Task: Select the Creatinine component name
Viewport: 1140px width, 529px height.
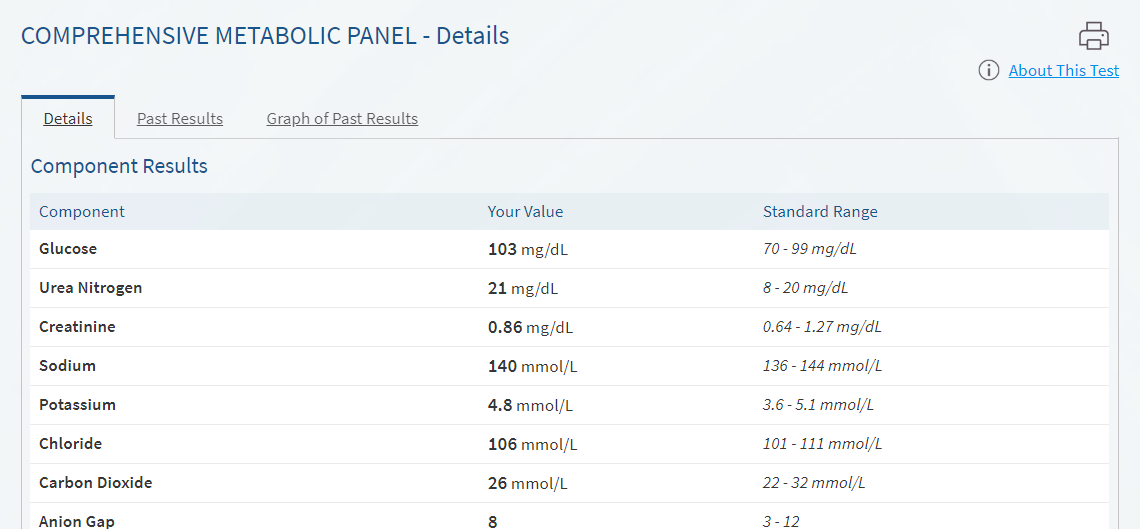Action: [77, 327]
